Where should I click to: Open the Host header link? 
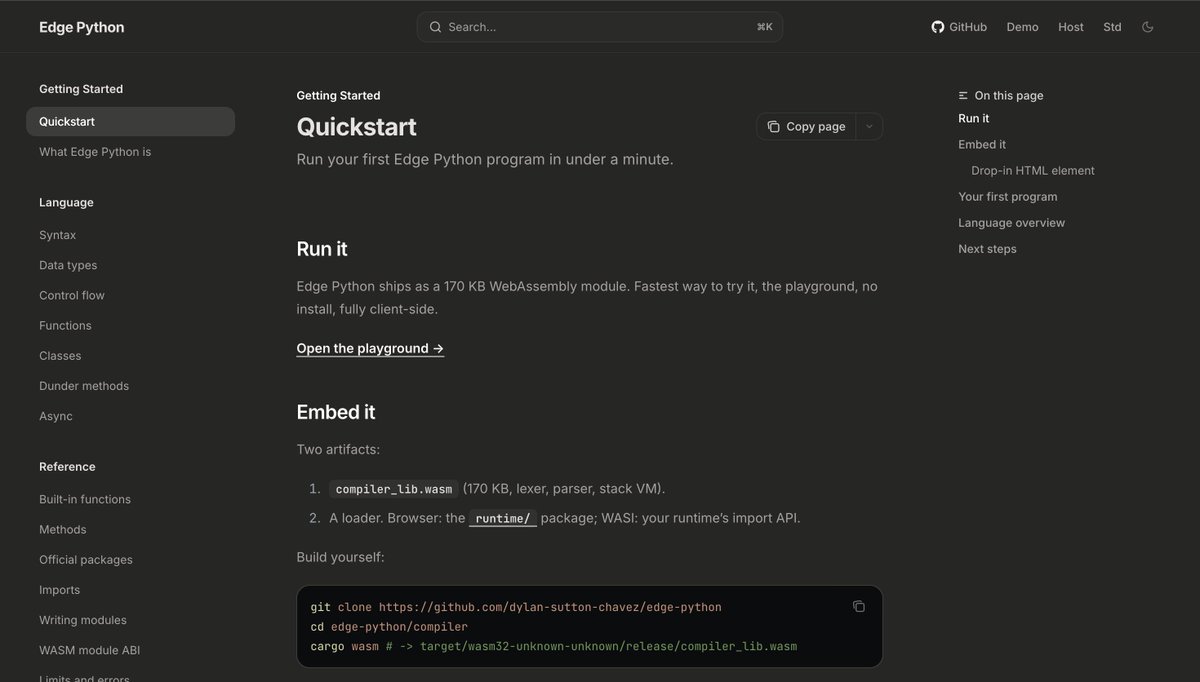pyautogui.click(x=1071, y=27)
